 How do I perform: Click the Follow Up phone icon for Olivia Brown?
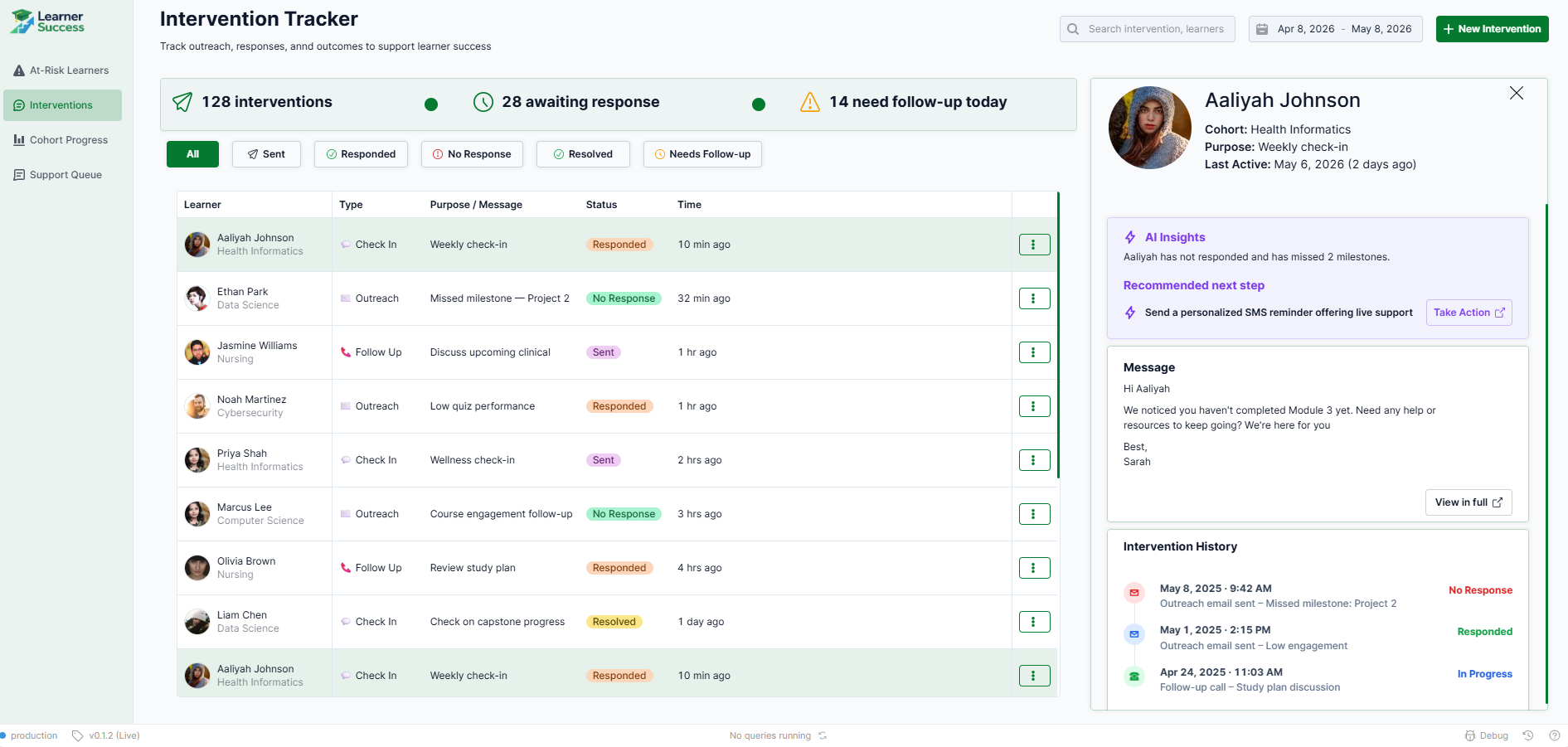tap(346, 568)
